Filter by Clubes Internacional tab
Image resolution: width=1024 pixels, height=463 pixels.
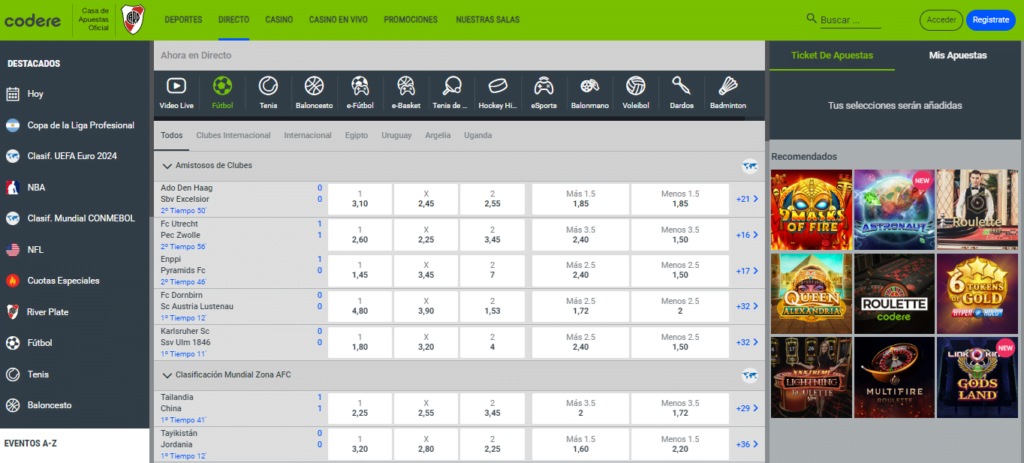[233, 135]
